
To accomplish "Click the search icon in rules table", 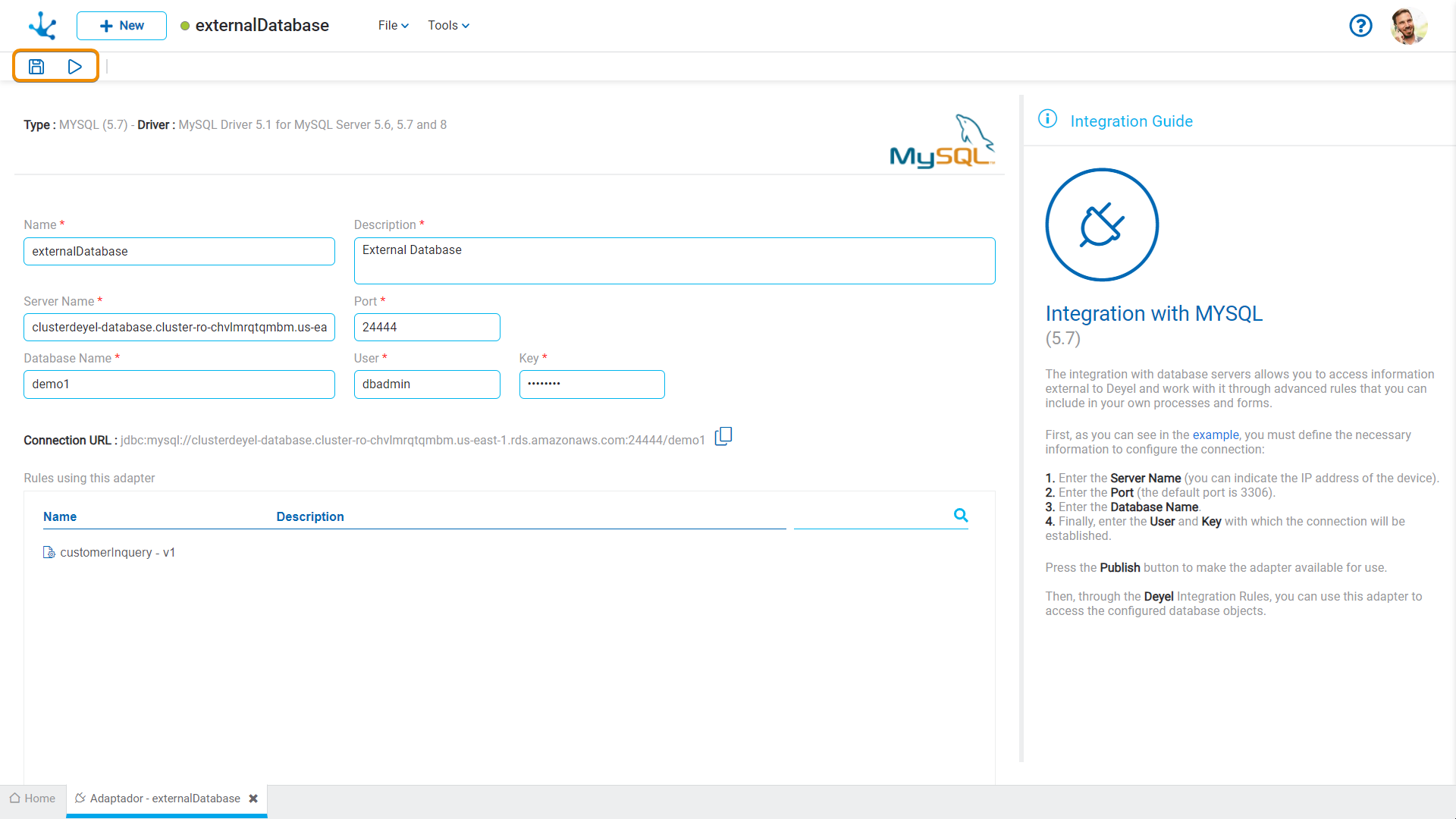I will [x=961, y=515].
